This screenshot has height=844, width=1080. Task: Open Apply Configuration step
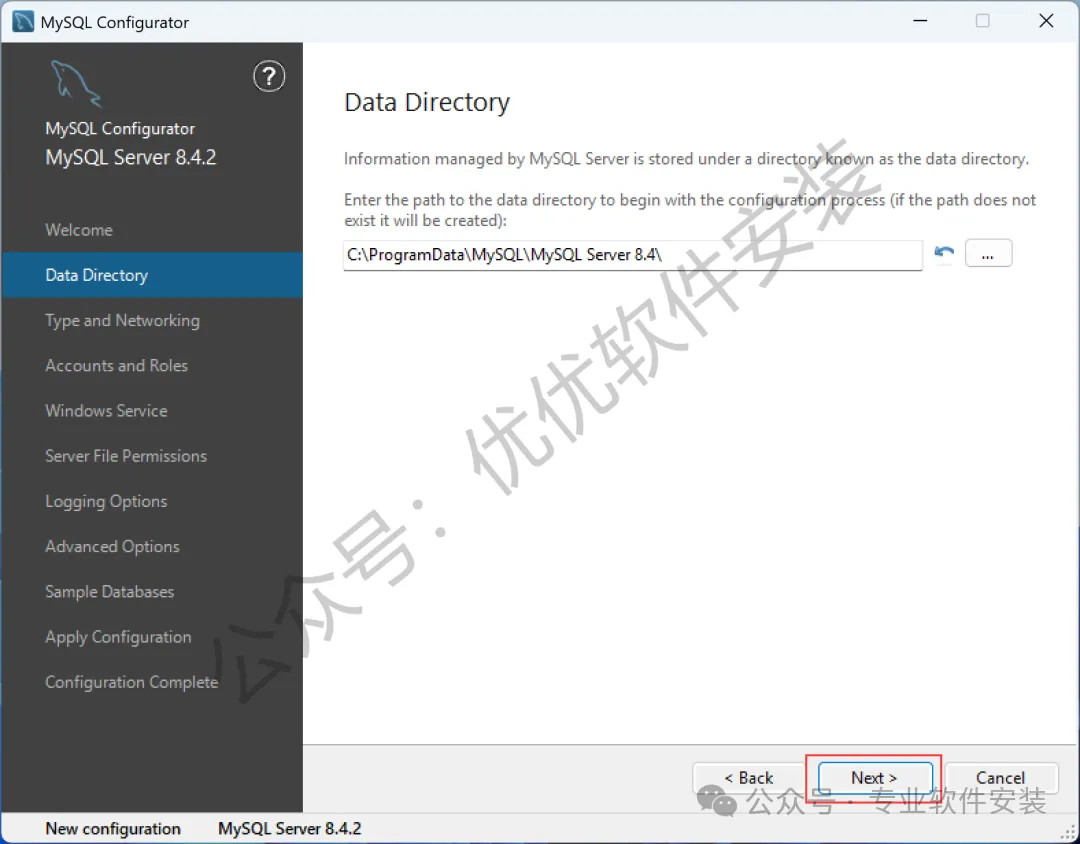[x=152, y=637]
